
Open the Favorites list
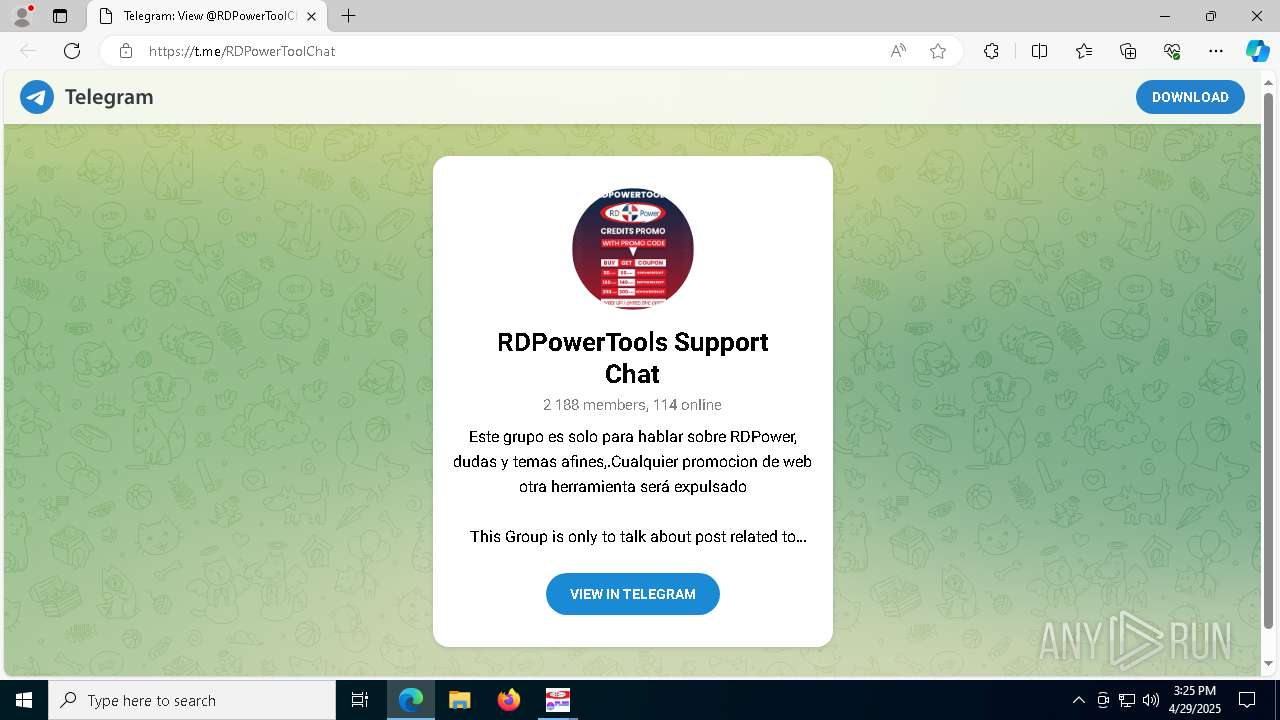pos(1084,51)
